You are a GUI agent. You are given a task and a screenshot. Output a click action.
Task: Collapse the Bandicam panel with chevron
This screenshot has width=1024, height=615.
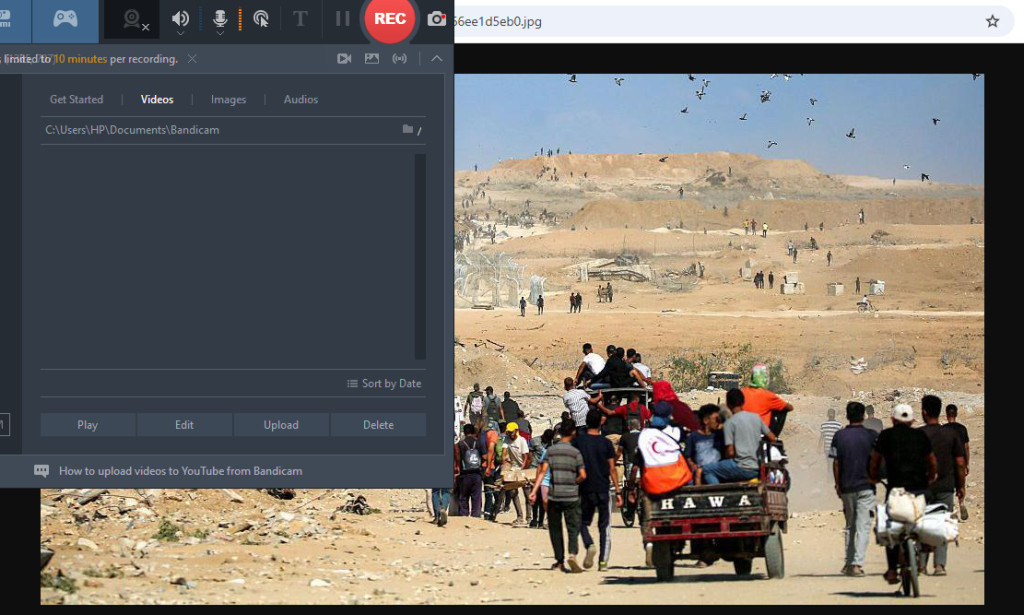[437, 59]
